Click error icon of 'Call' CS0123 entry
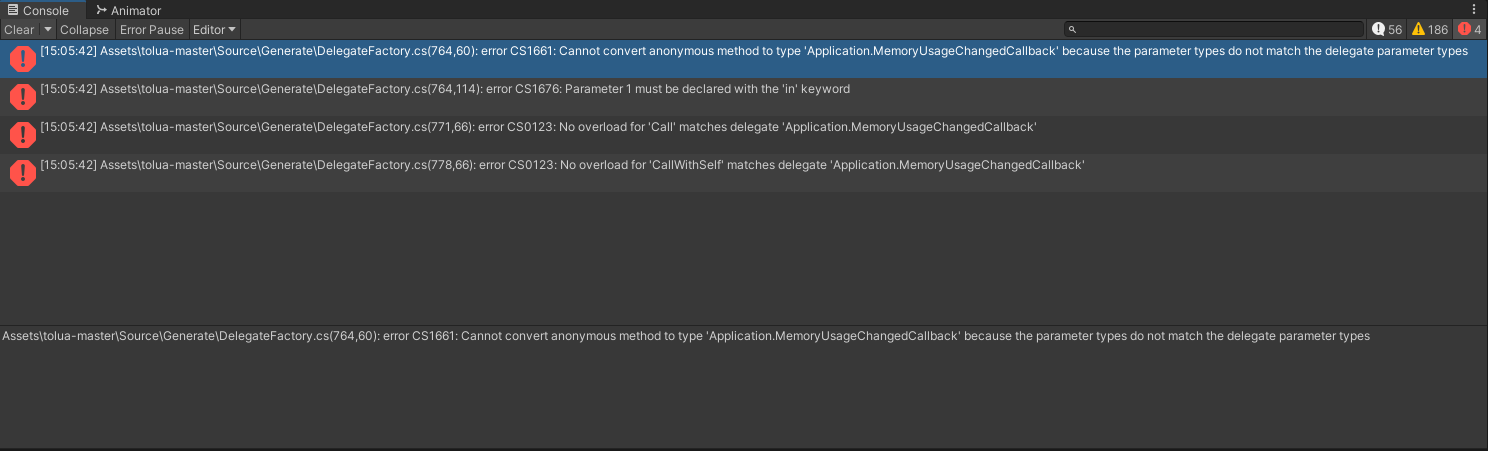This screenshot has width=1488, height=451. pos(22,135)
